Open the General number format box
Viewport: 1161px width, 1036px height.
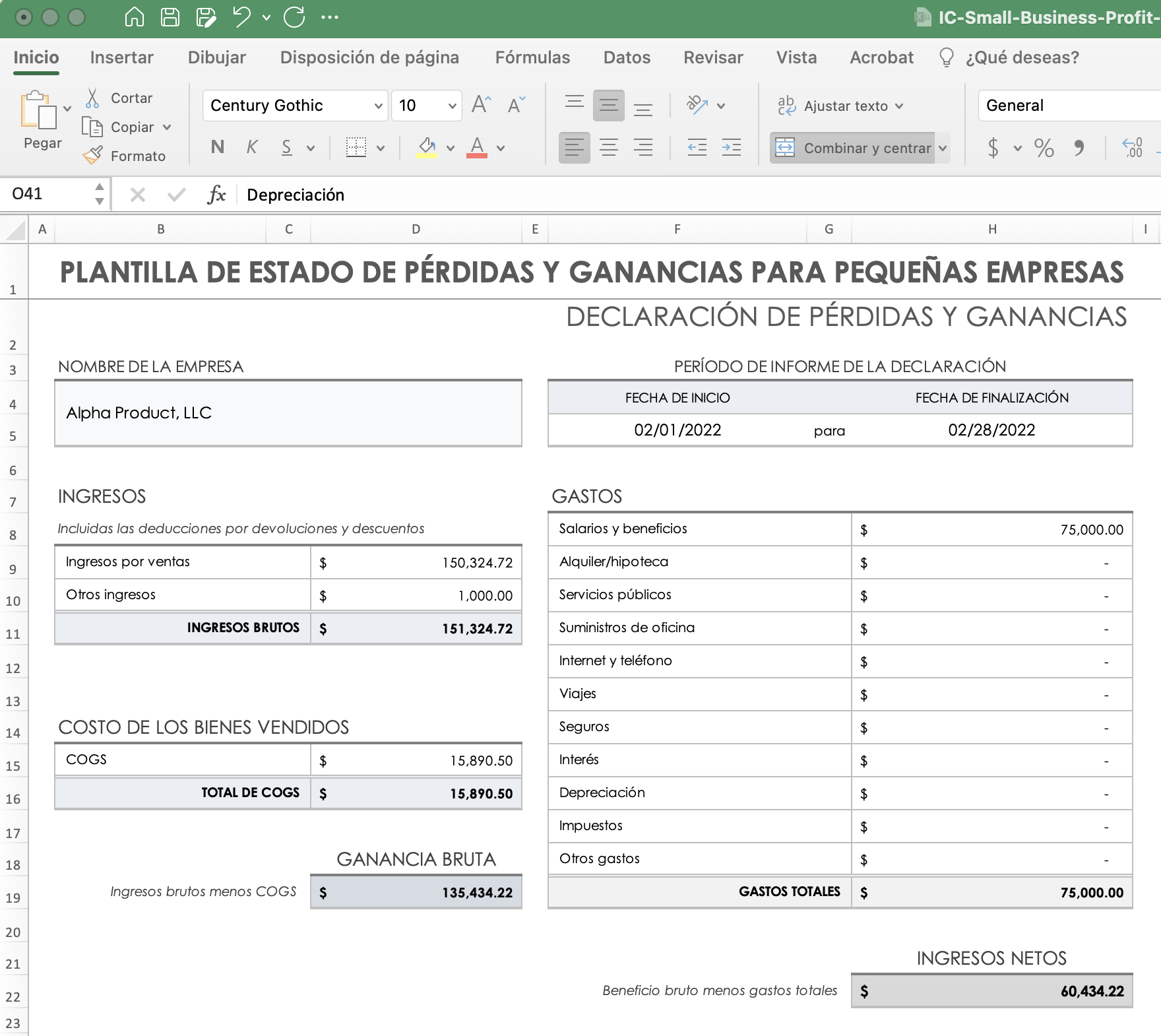coord(1069,106)
